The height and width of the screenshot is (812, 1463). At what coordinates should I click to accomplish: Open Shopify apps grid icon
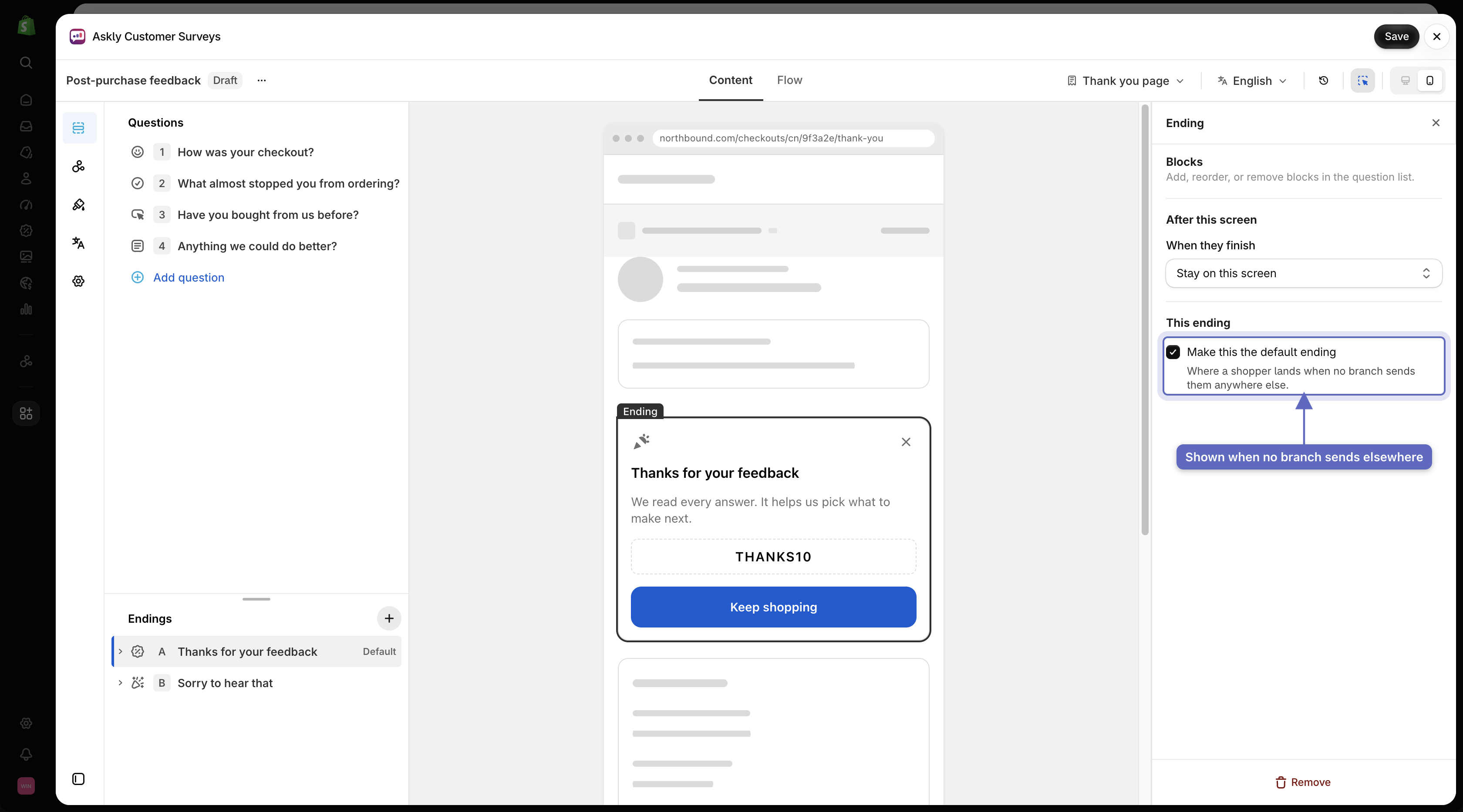[x=26, y=413]
